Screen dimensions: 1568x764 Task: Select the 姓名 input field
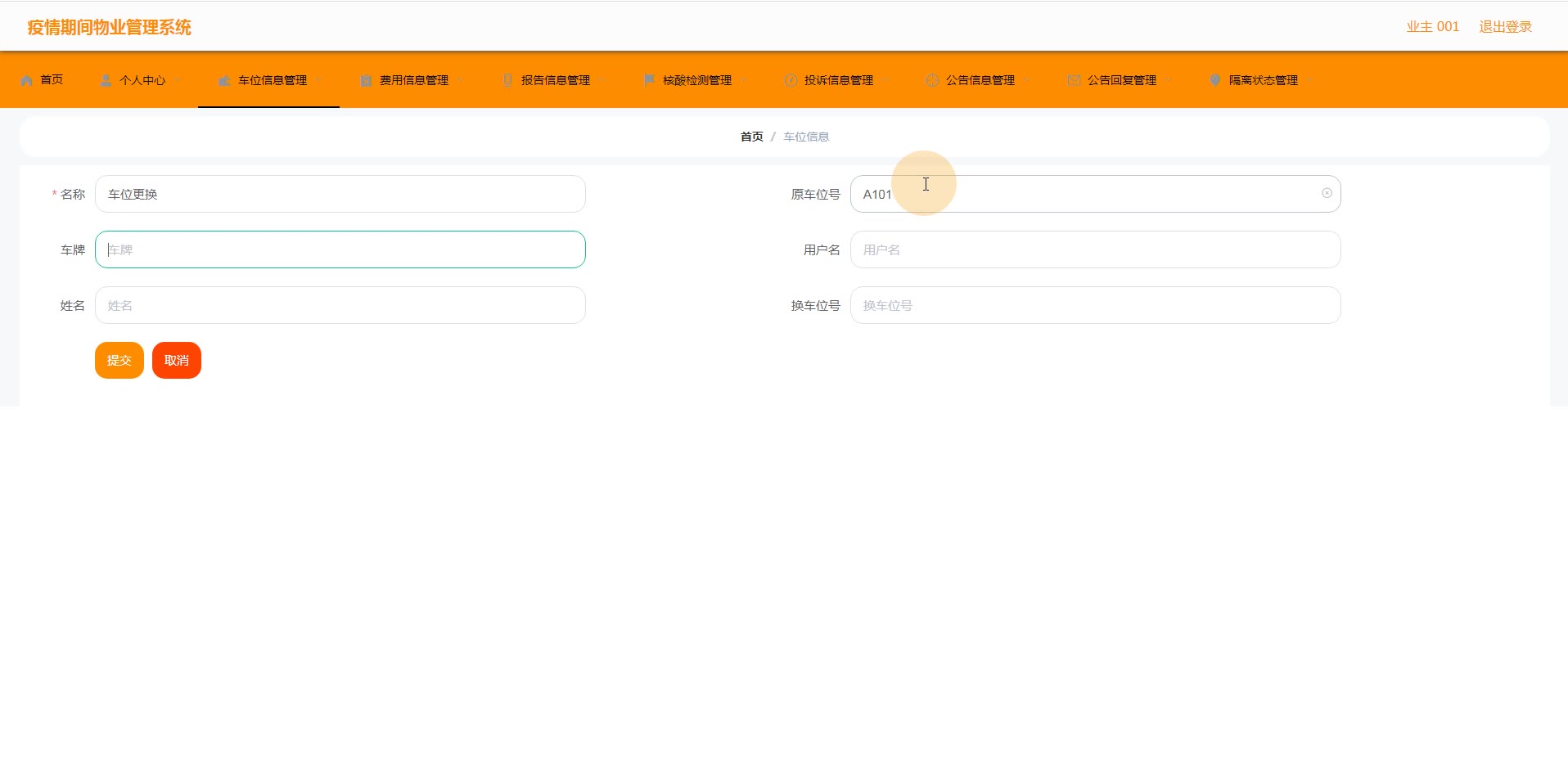[340, 305]
